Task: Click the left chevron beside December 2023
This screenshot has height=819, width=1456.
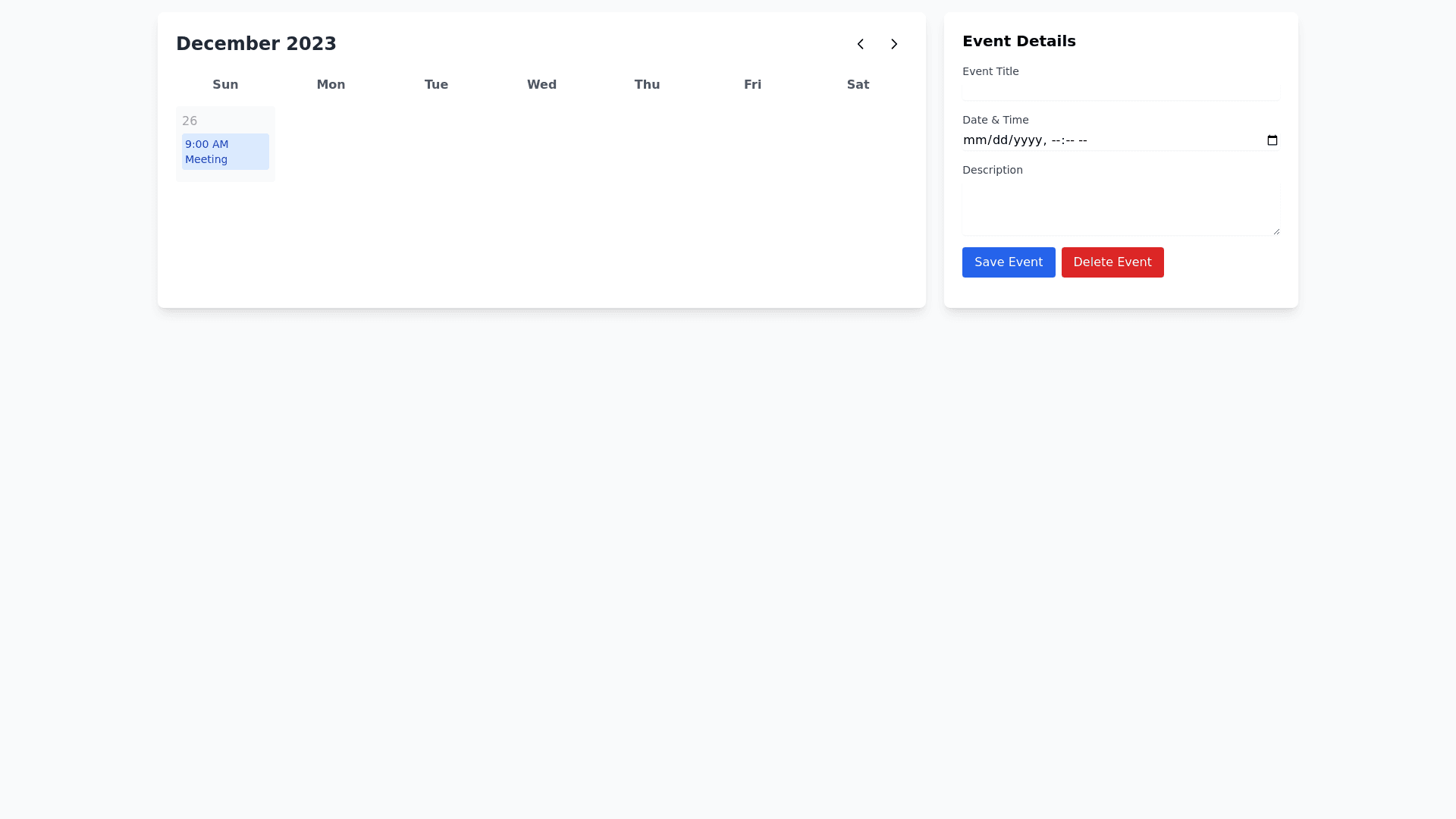Action: [x=861, y=44]
